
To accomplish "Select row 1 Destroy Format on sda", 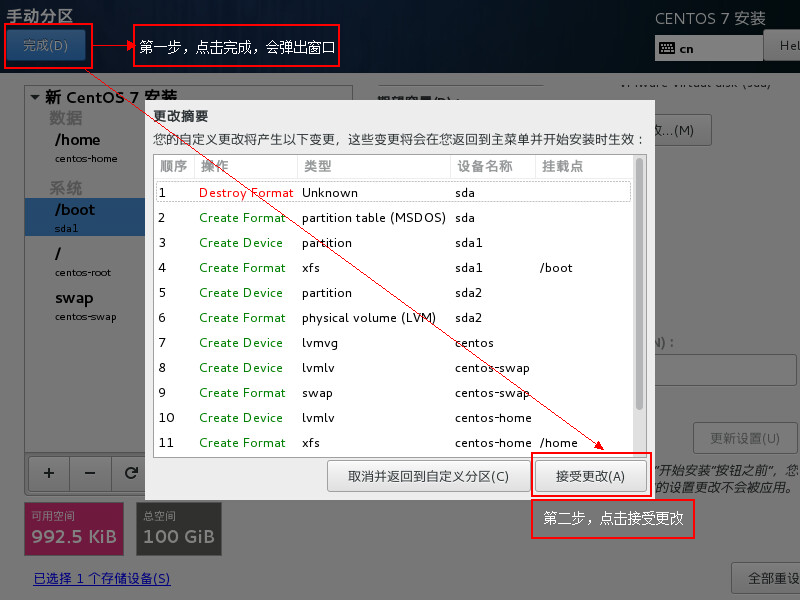I will pos(393,193).
